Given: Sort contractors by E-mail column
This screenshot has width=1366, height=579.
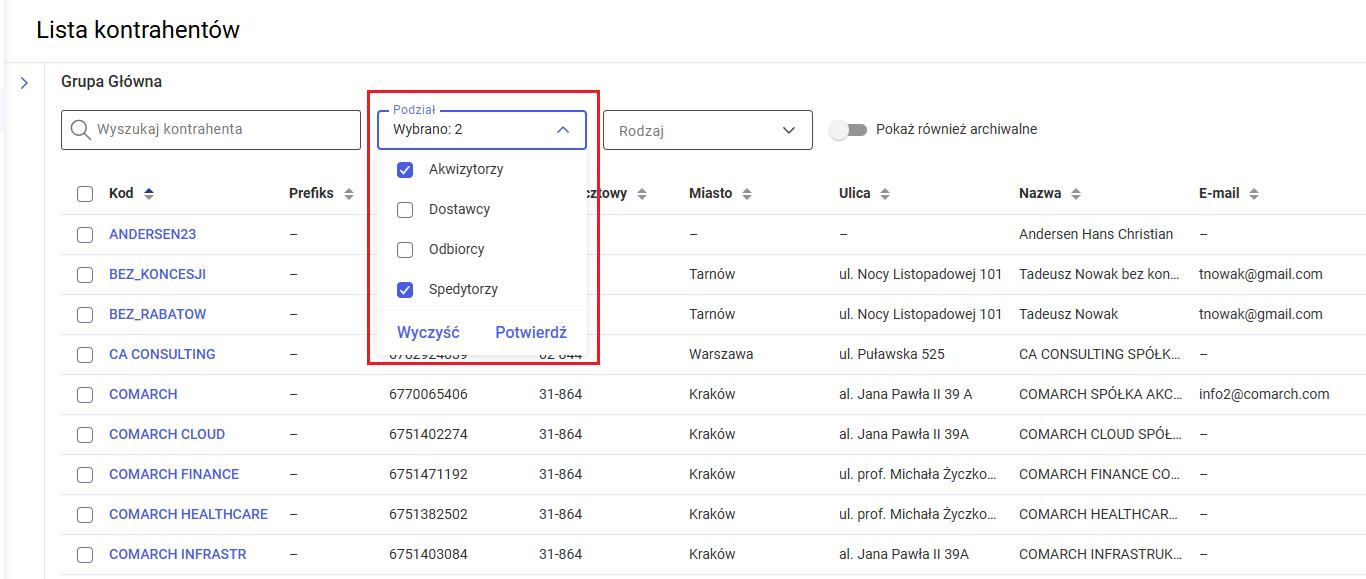Looking at the screenshot, I should [x=1254, y=194].
